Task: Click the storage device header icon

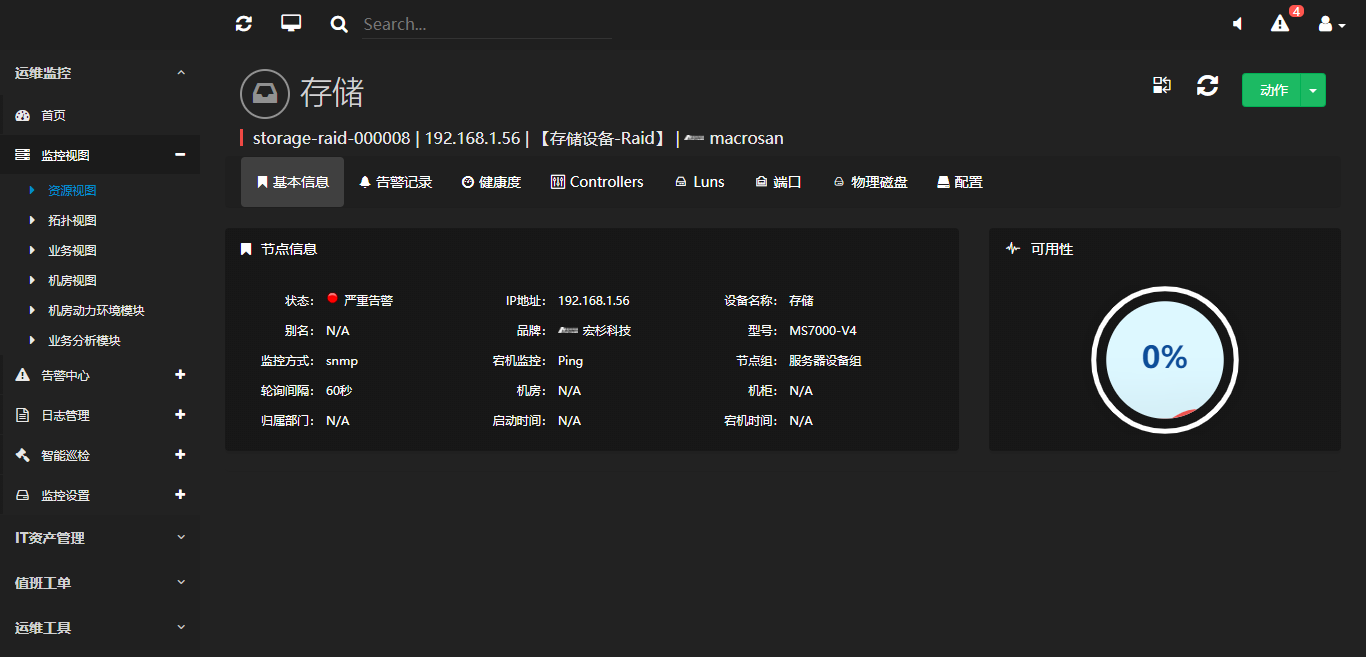Action: point(265,94)
